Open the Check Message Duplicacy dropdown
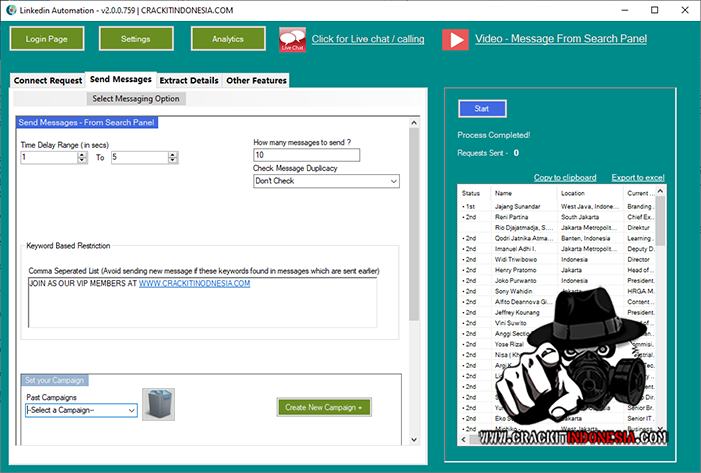701x473 pixels. [326, 181]
